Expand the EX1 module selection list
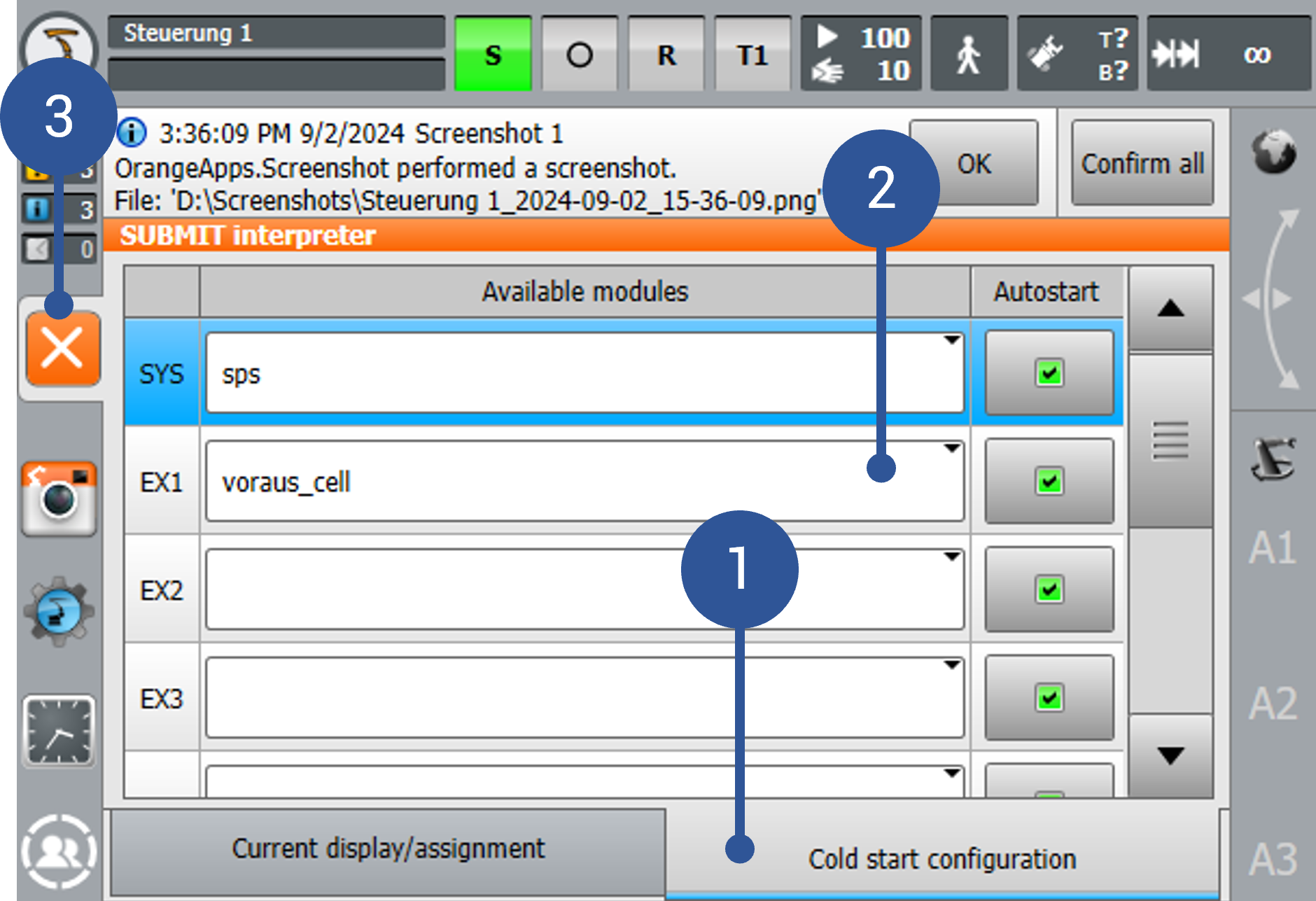The width and height of the screenshot is (1316, 901). coord(950,447)
